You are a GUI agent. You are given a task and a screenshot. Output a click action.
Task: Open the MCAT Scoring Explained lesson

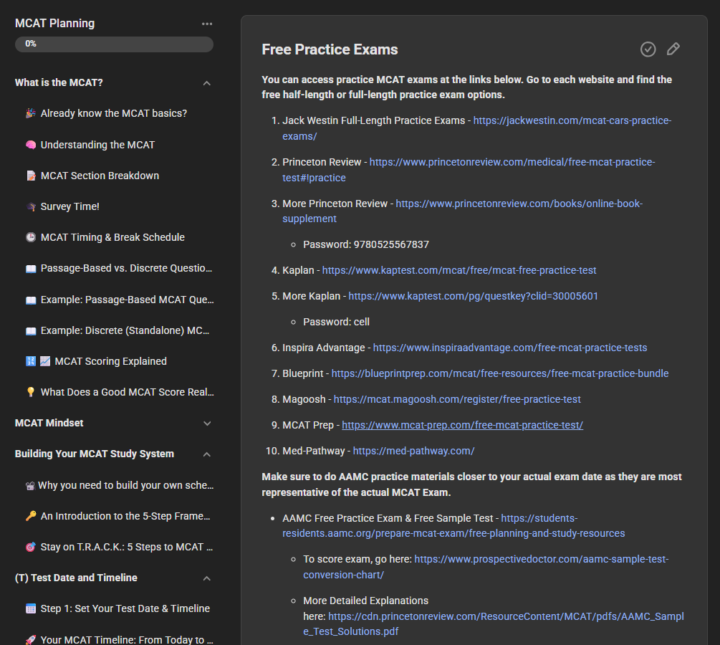point(110,362)
